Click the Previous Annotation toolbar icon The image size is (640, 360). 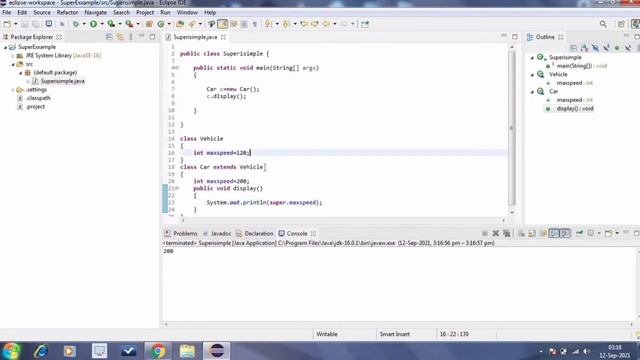(286, 24)
